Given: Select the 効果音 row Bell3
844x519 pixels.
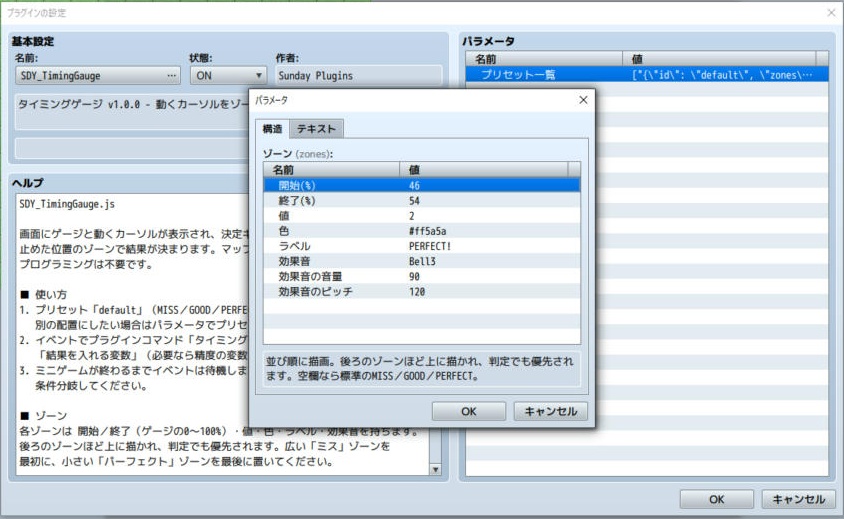Looking at the screenshot, I should [x=421, y=261].
